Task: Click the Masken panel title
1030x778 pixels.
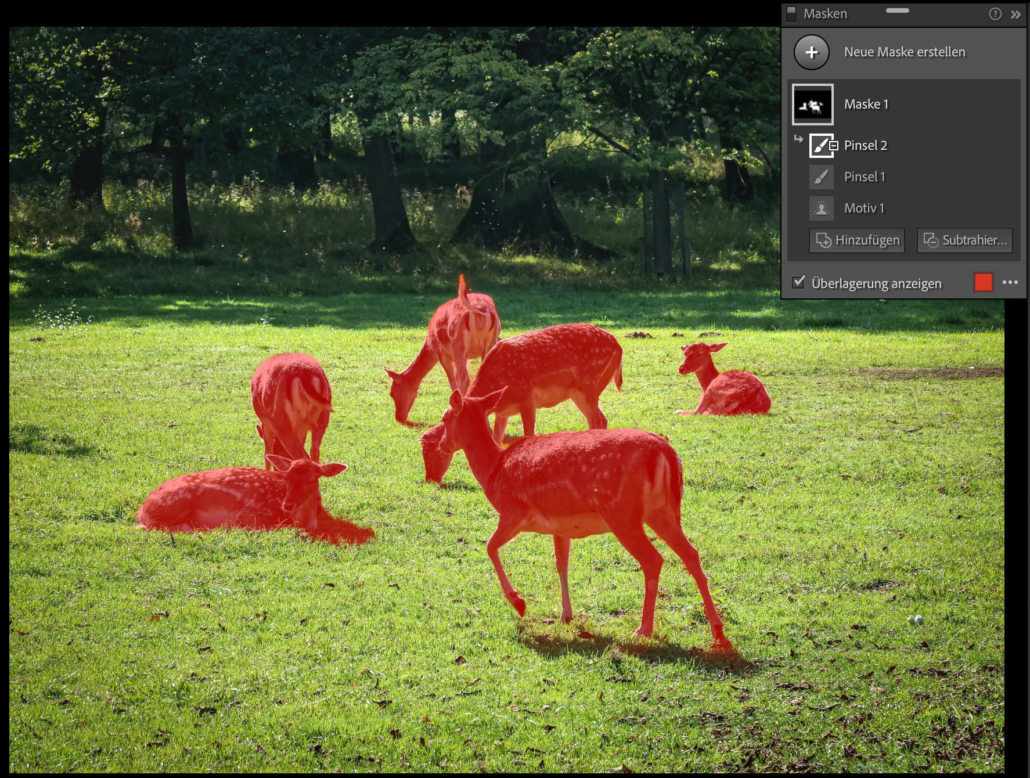Action: pos(825,14)
